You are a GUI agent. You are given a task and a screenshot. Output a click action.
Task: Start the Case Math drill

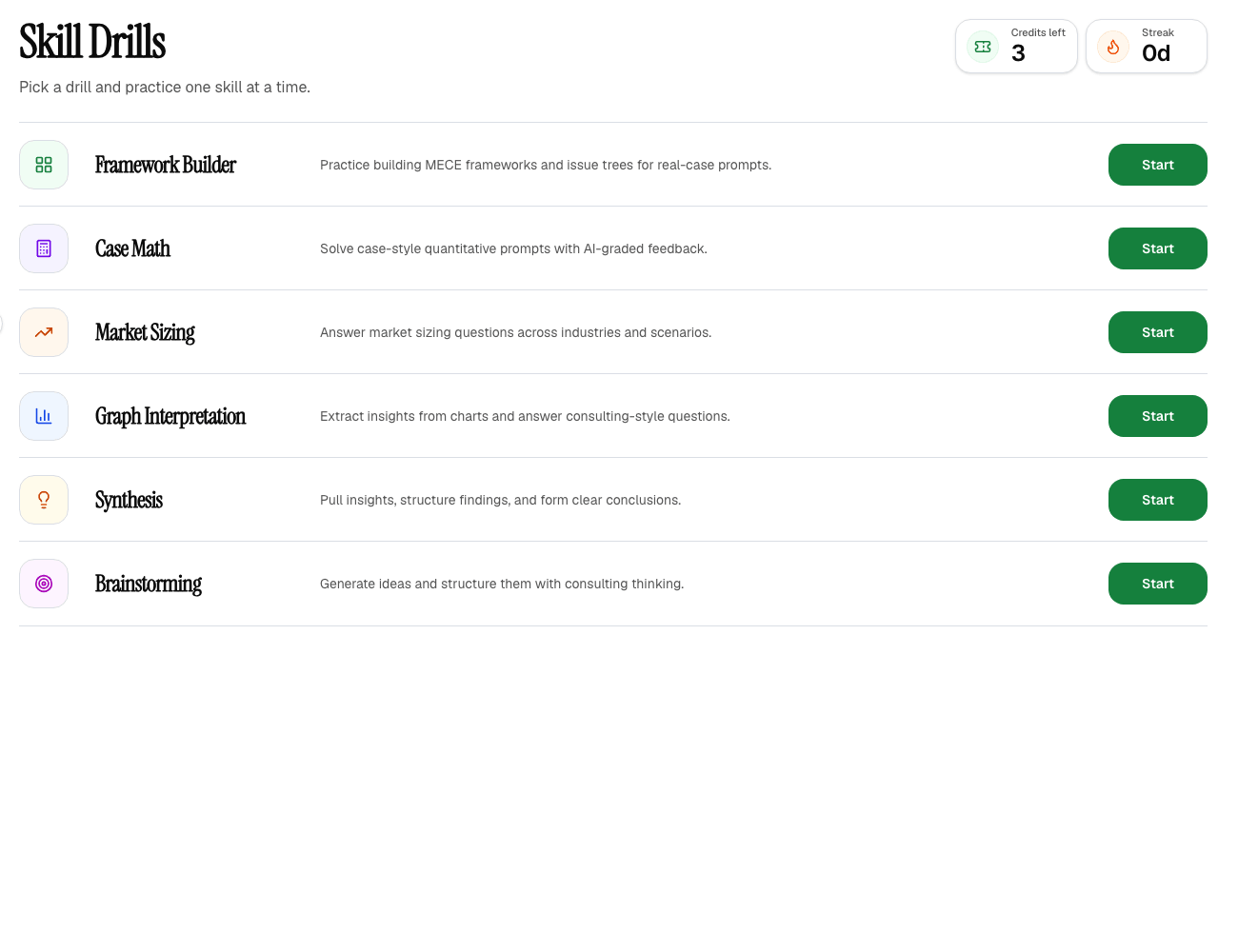1158,248
